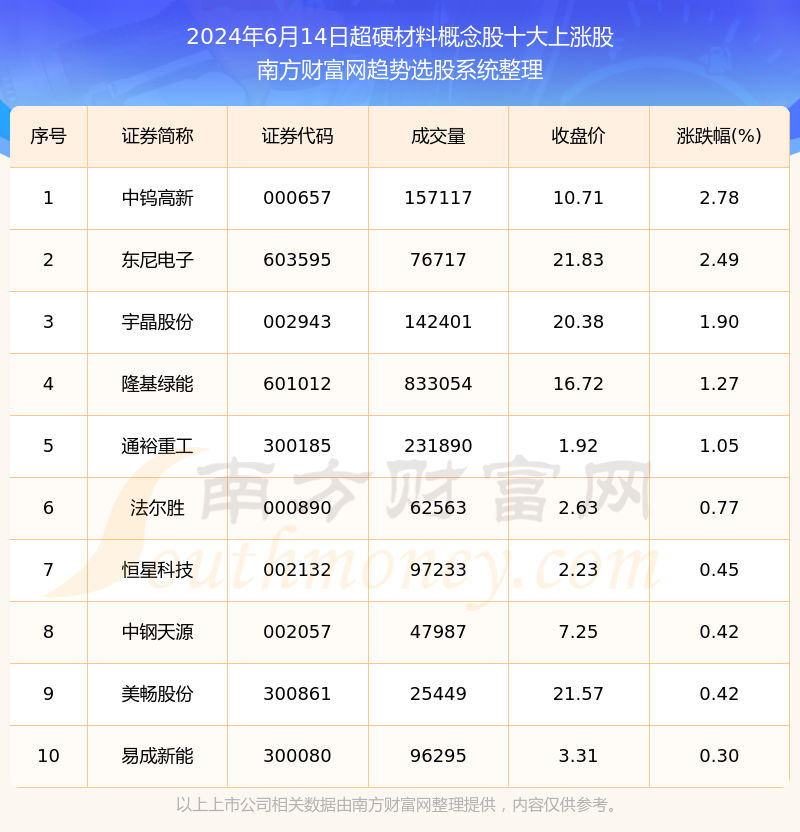800x832 pixels.
Task: Click closing price 10.71
Action: tap(578, 198)
